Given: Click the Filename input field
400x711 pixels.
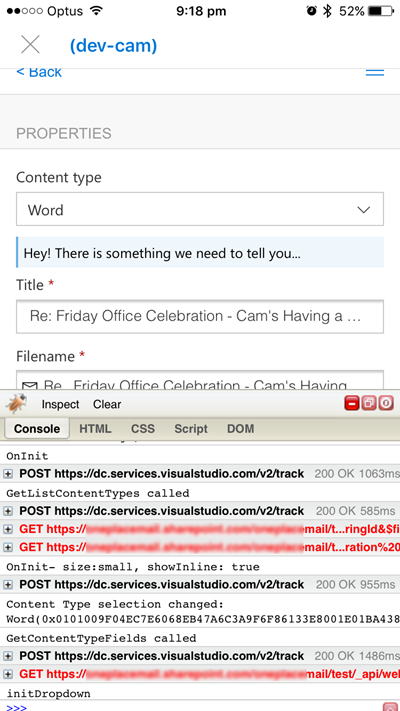Looking at the screenshot, I should coord(200,380).
